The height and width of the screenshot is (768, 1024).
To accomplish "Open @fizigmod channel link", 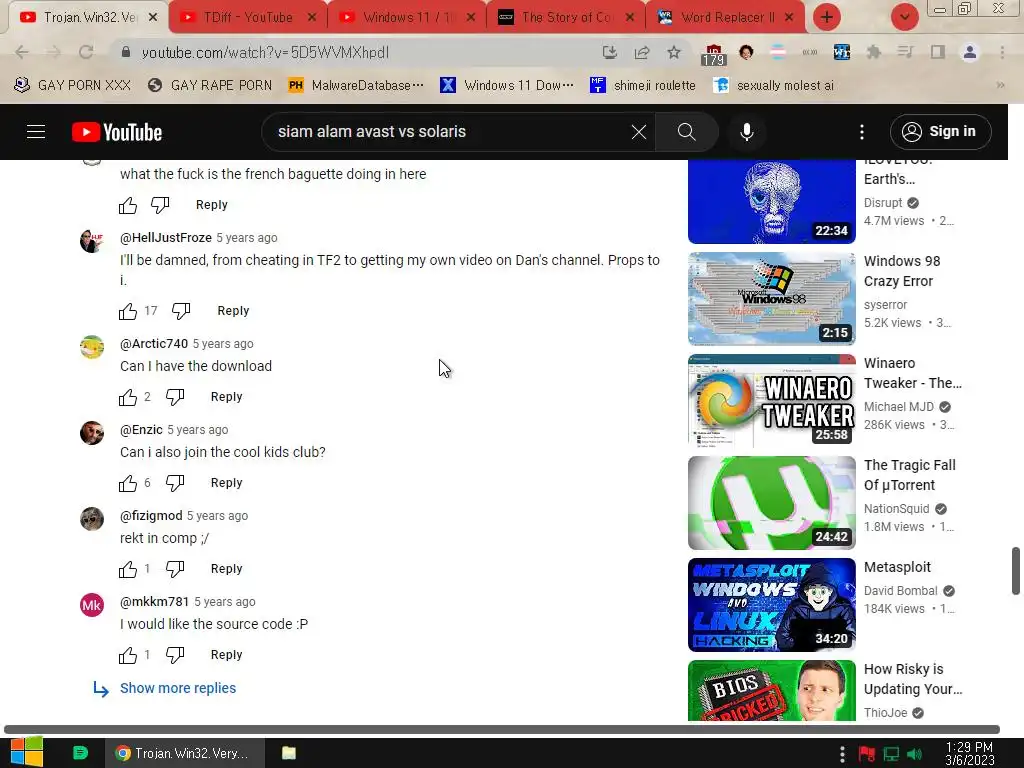I will coord(151,516).
